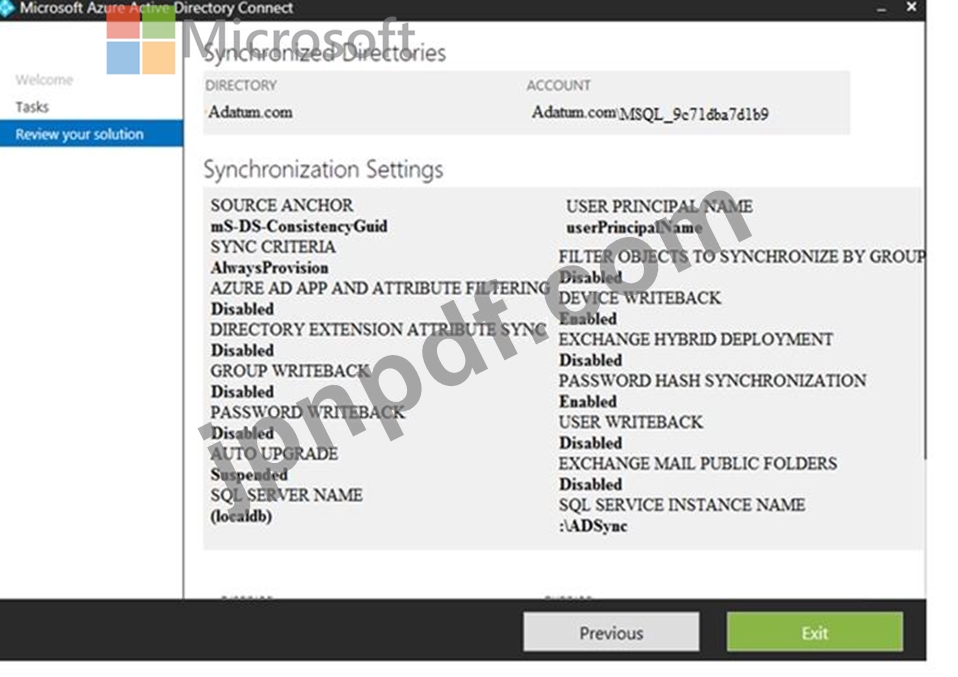Click the PASSWORD WRITEBACK label
Image resolution: width=958 pixels, height=677 pixels.
coord(307,412)
